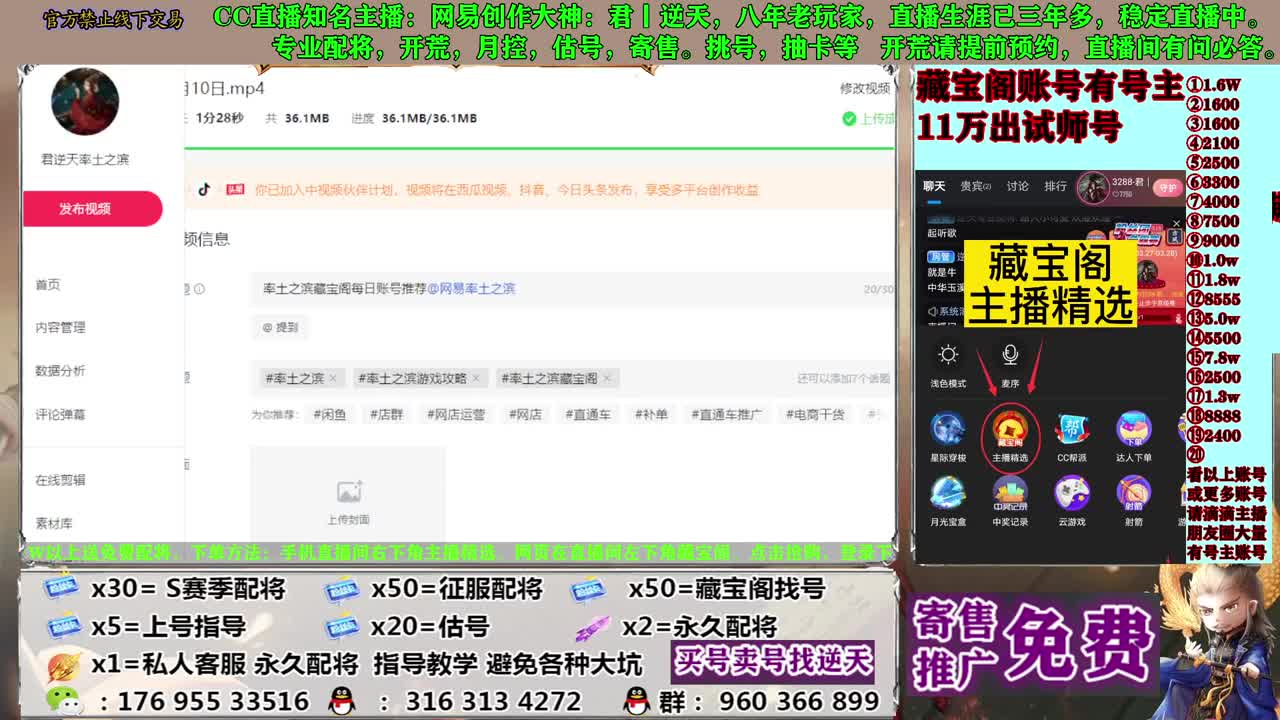Open the CC帮派 icon
1280x720 pixels.
(x=1071, y=429)
